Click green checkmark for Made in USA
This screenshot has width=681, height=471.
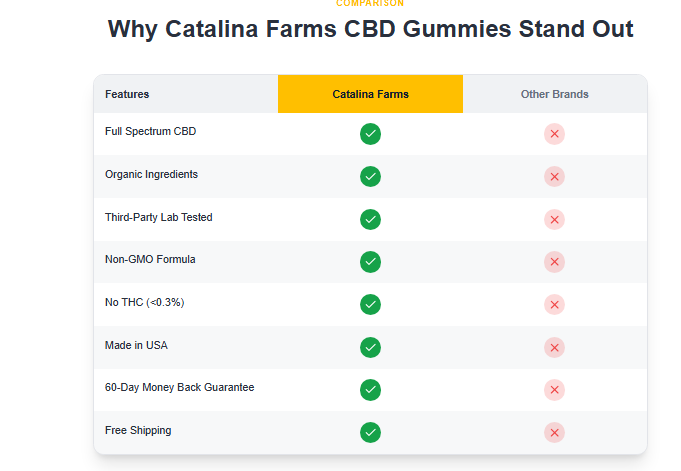click(370, 347)
